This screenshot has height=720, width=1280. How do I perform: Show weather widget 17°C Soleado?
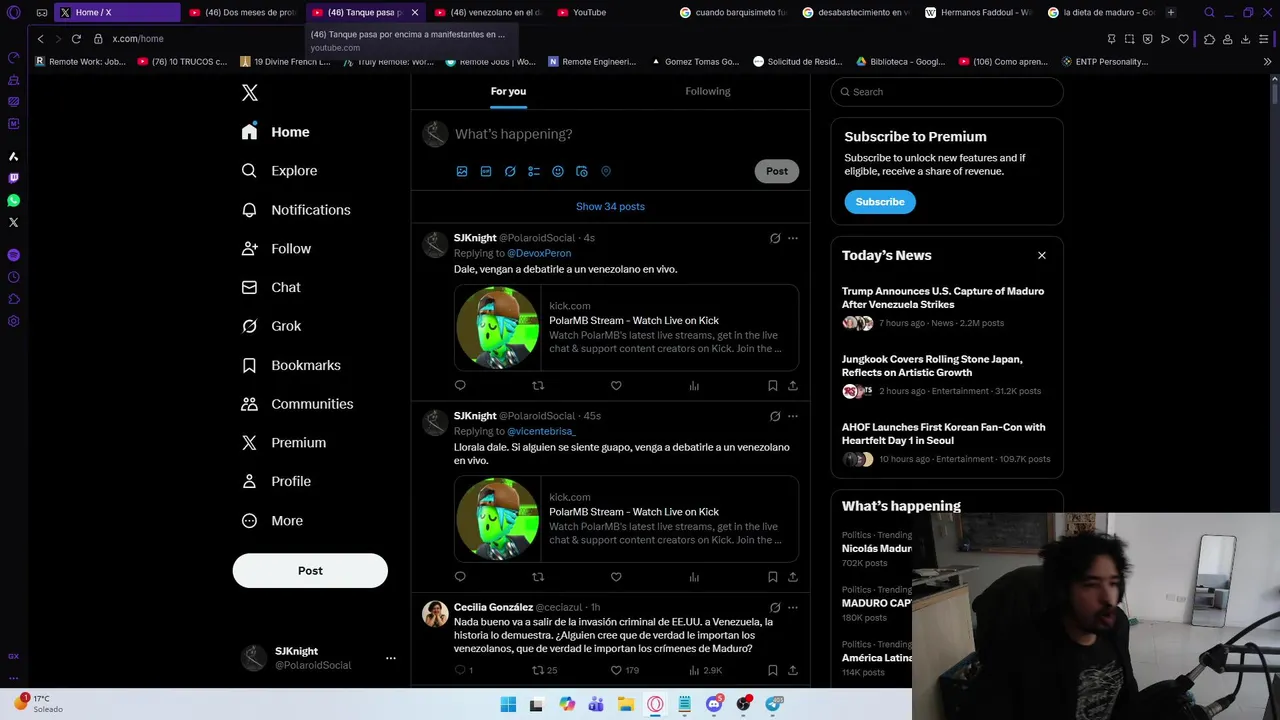click(38, 703)
